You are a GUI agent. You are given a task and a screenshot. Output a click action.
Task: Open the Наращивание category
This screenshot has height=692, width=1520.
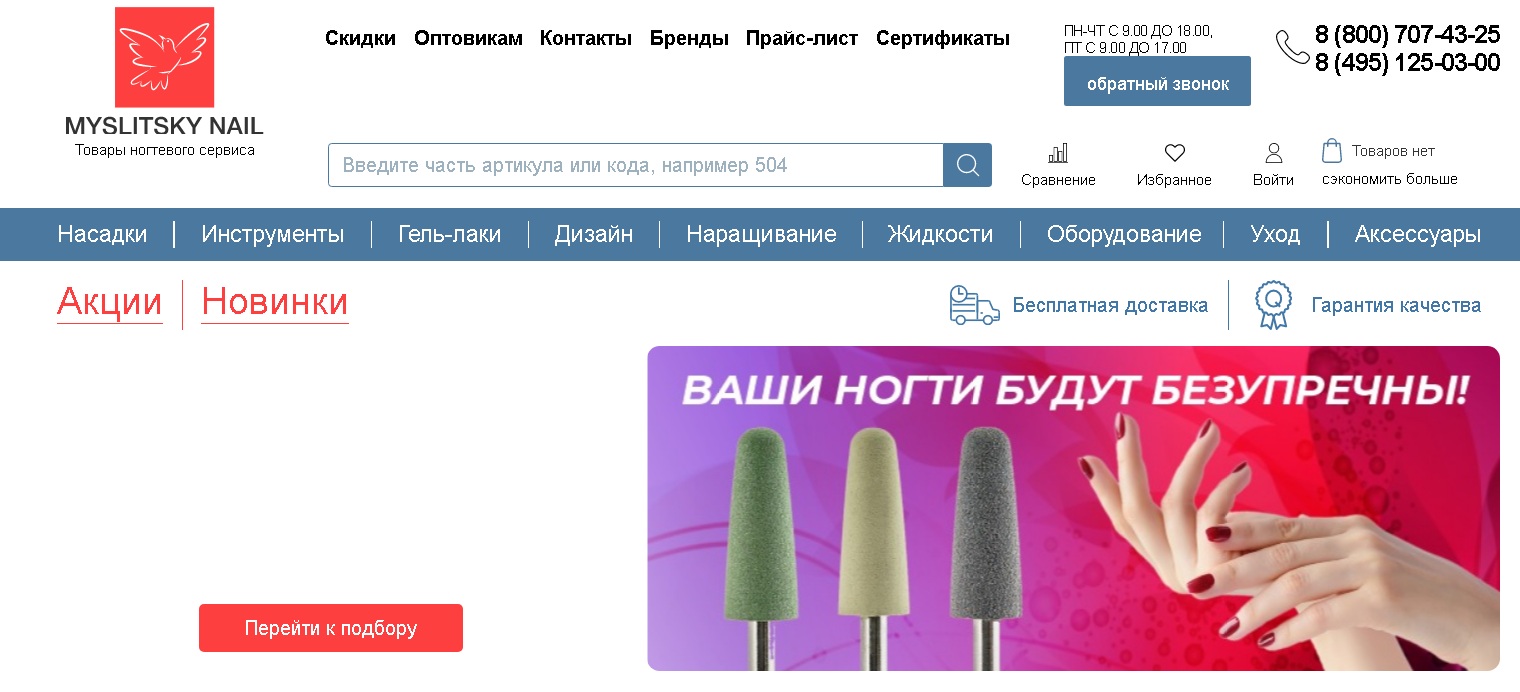[x=761, y=234]
